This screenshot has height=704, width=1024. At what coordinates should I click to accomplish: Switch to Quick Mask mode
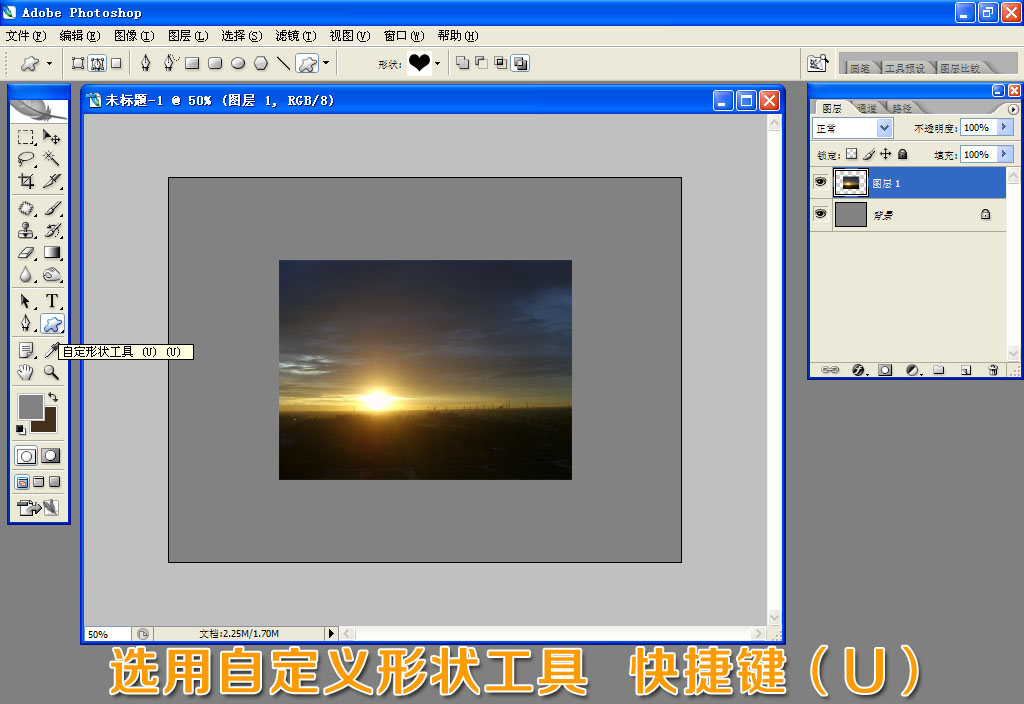50,456
